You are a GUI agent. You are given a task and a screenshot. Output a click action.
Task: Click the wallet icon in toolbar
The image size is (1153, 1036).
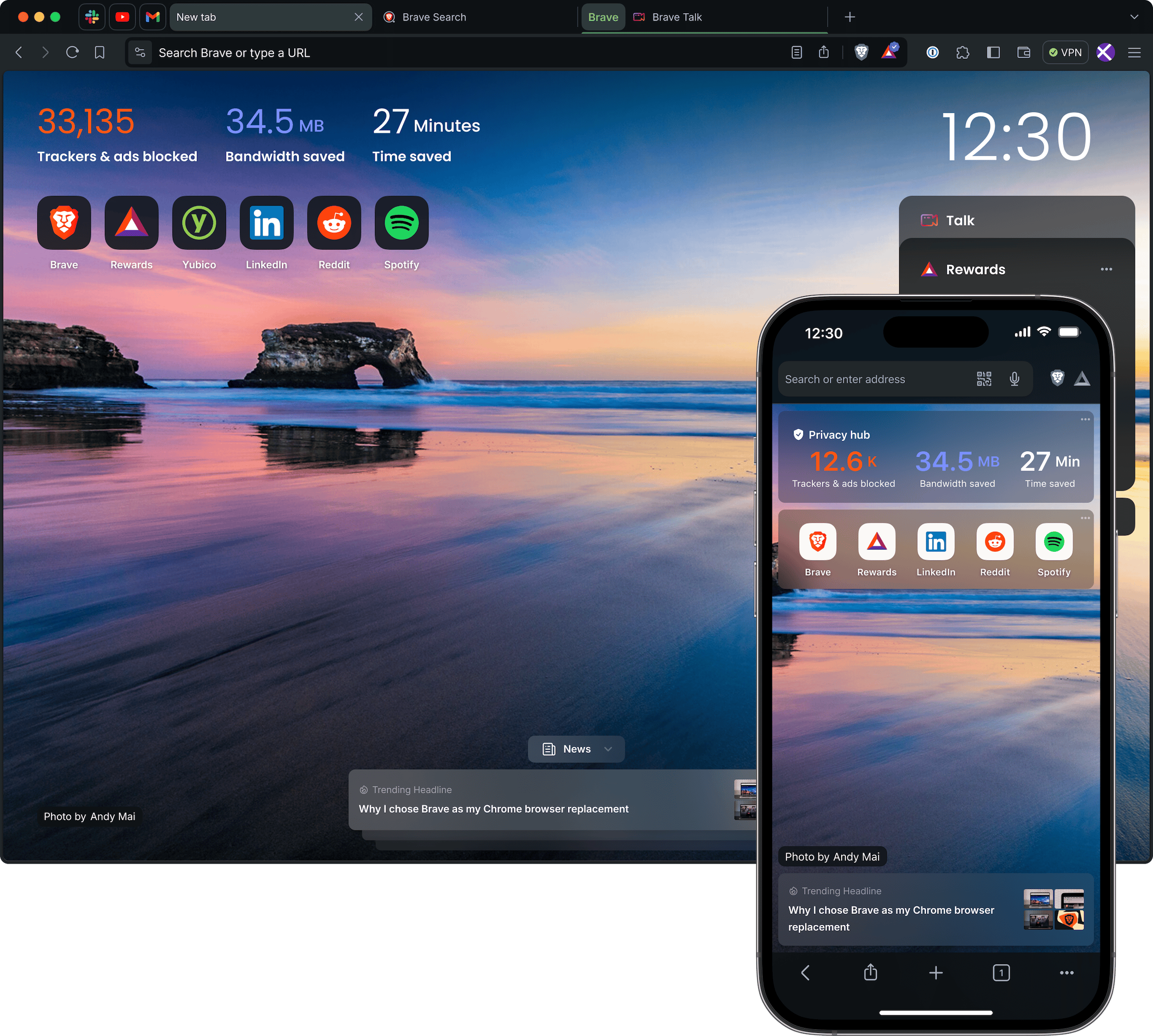coord(1024,53)
